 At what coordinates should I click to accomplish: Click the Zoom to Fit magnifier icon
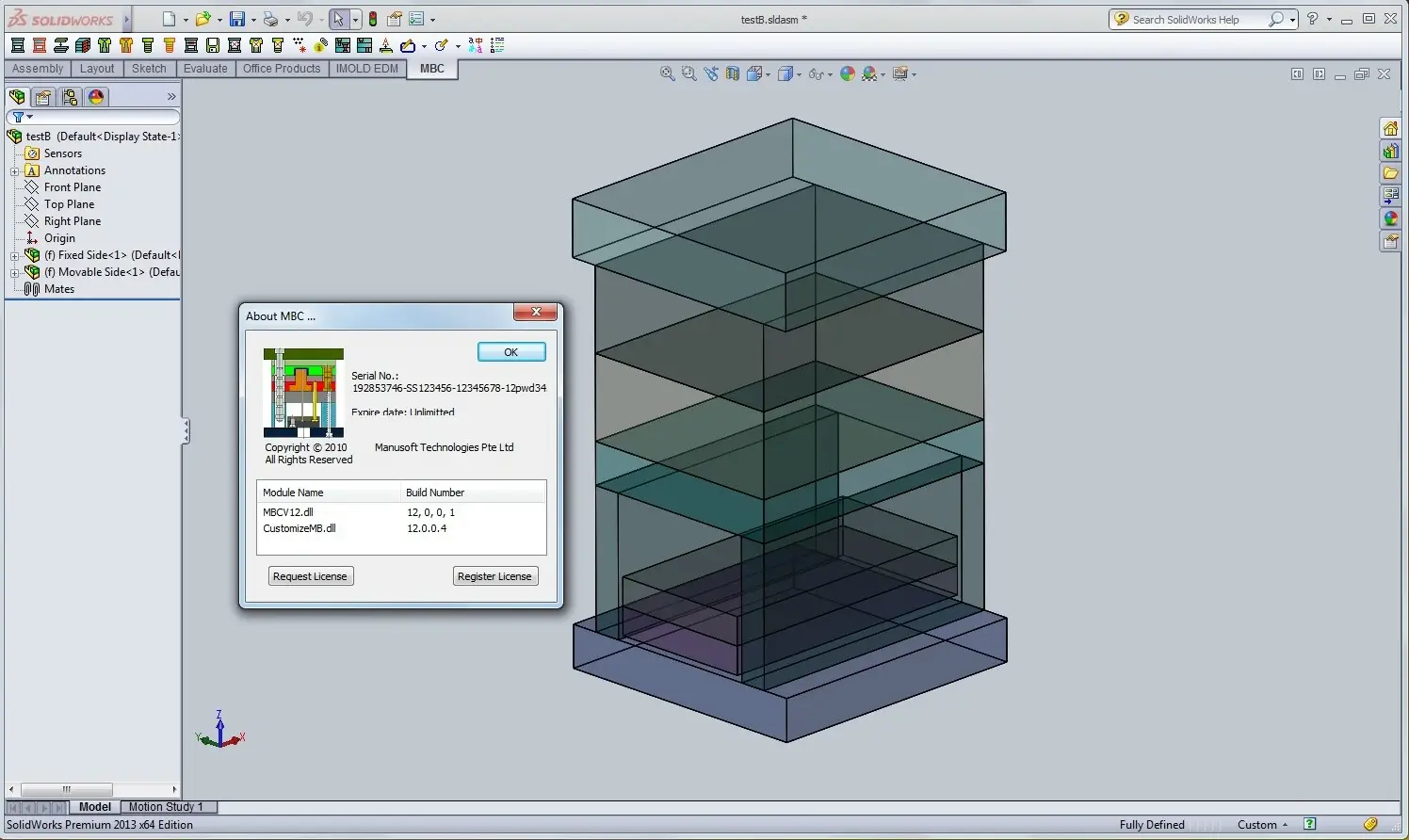click(x=667, y=73)
